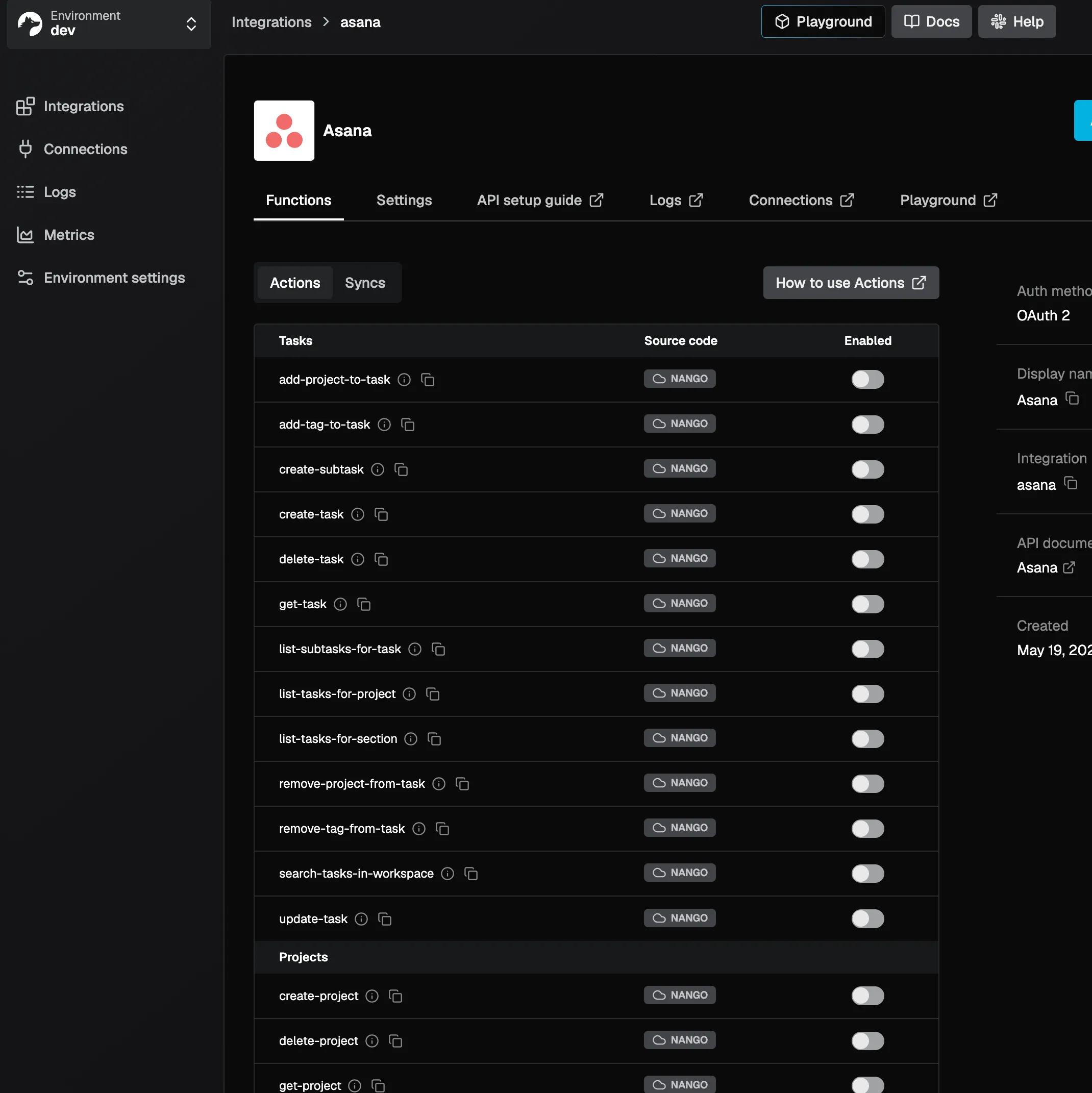
Task: Copy the asana integration ID
Action: [1071, 483]
